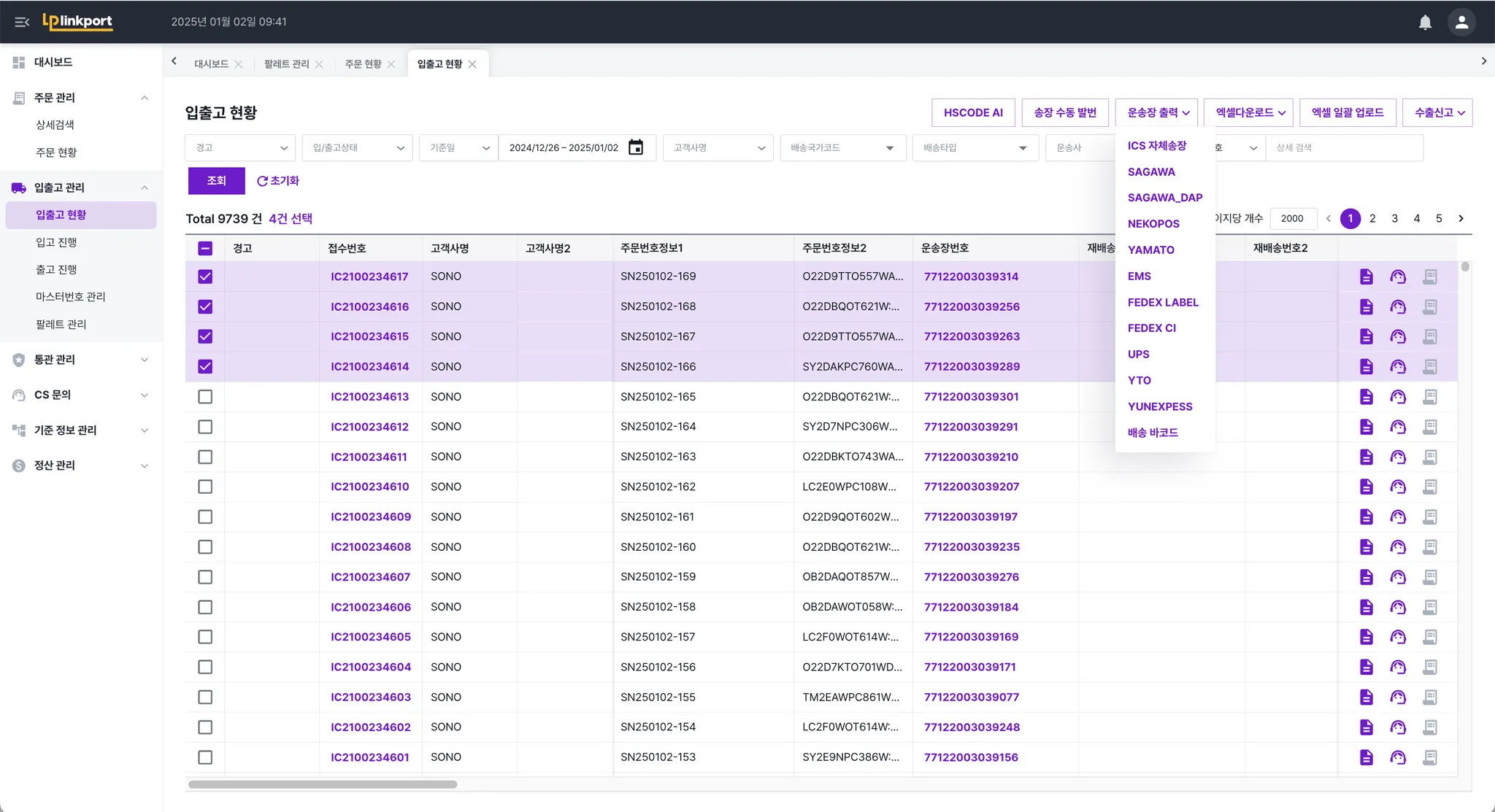Collapse sidebar with hamburger menu icon

pos(22,22)
